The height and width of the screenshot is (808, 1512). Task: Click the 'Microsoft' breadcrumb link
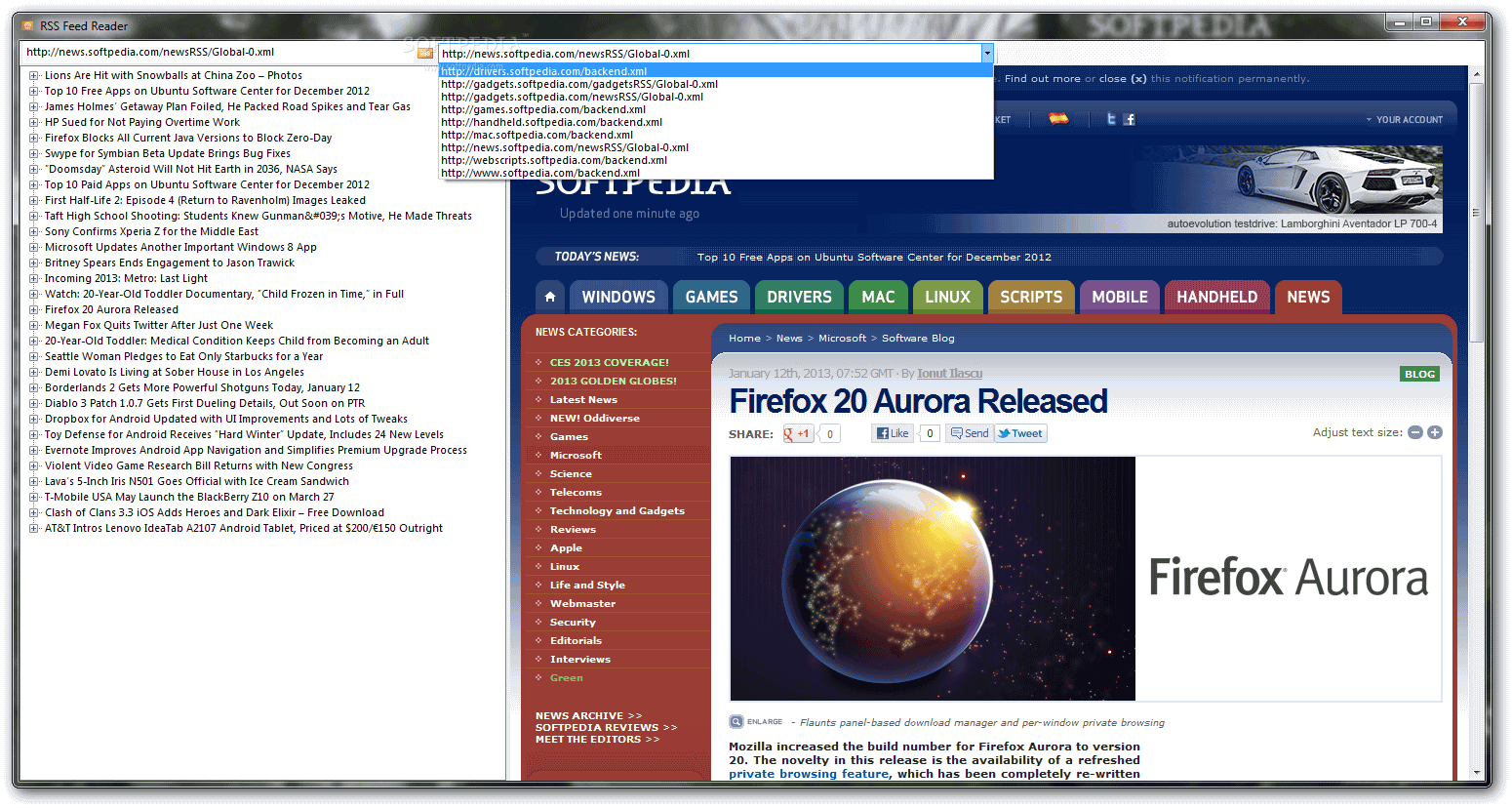point(842,338)
